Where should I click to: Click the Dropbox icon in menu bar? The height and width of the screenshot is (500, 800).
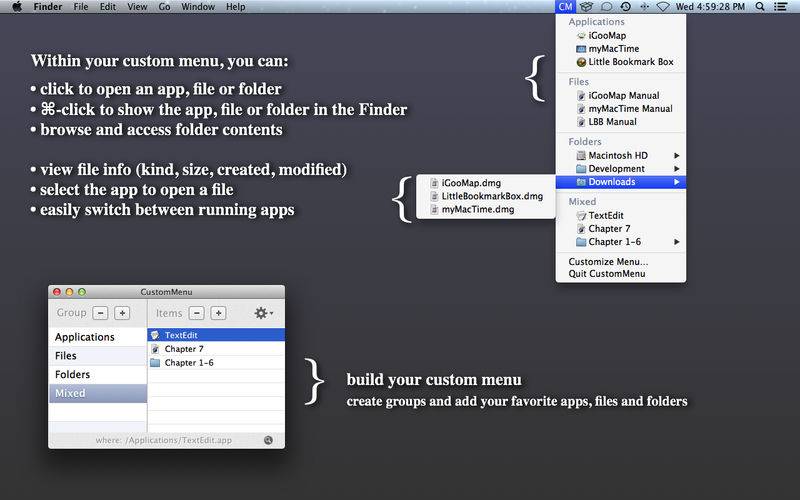(x=586, y=7)
